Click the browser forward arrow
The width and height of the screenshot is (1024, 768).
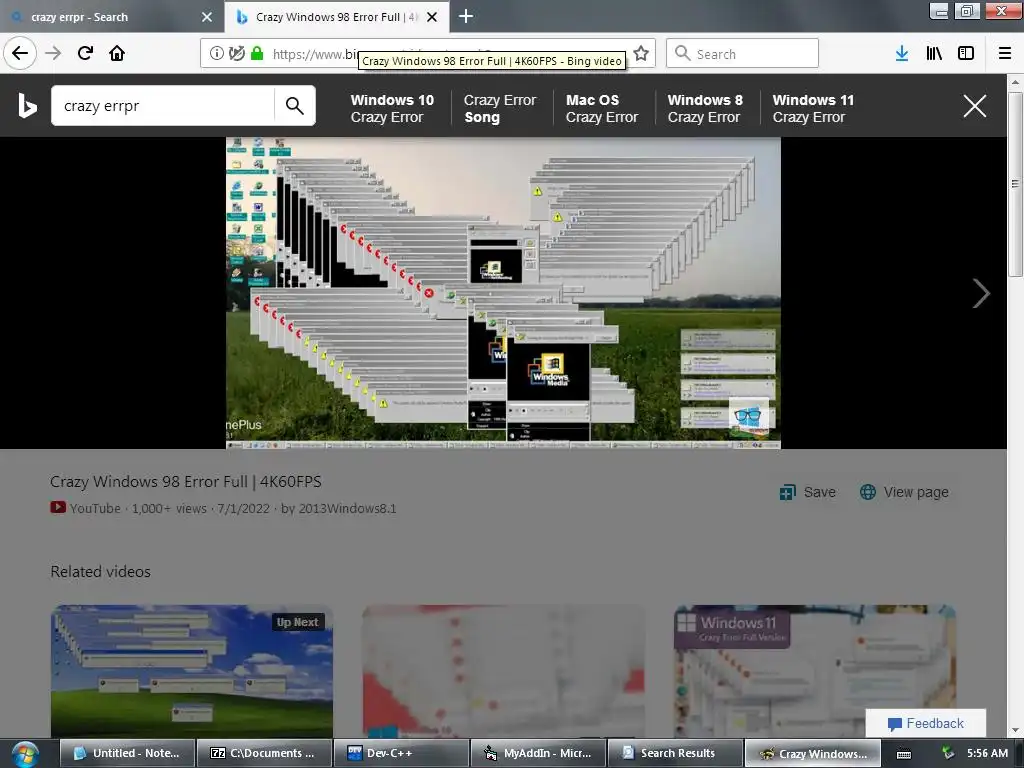point(53,53)
